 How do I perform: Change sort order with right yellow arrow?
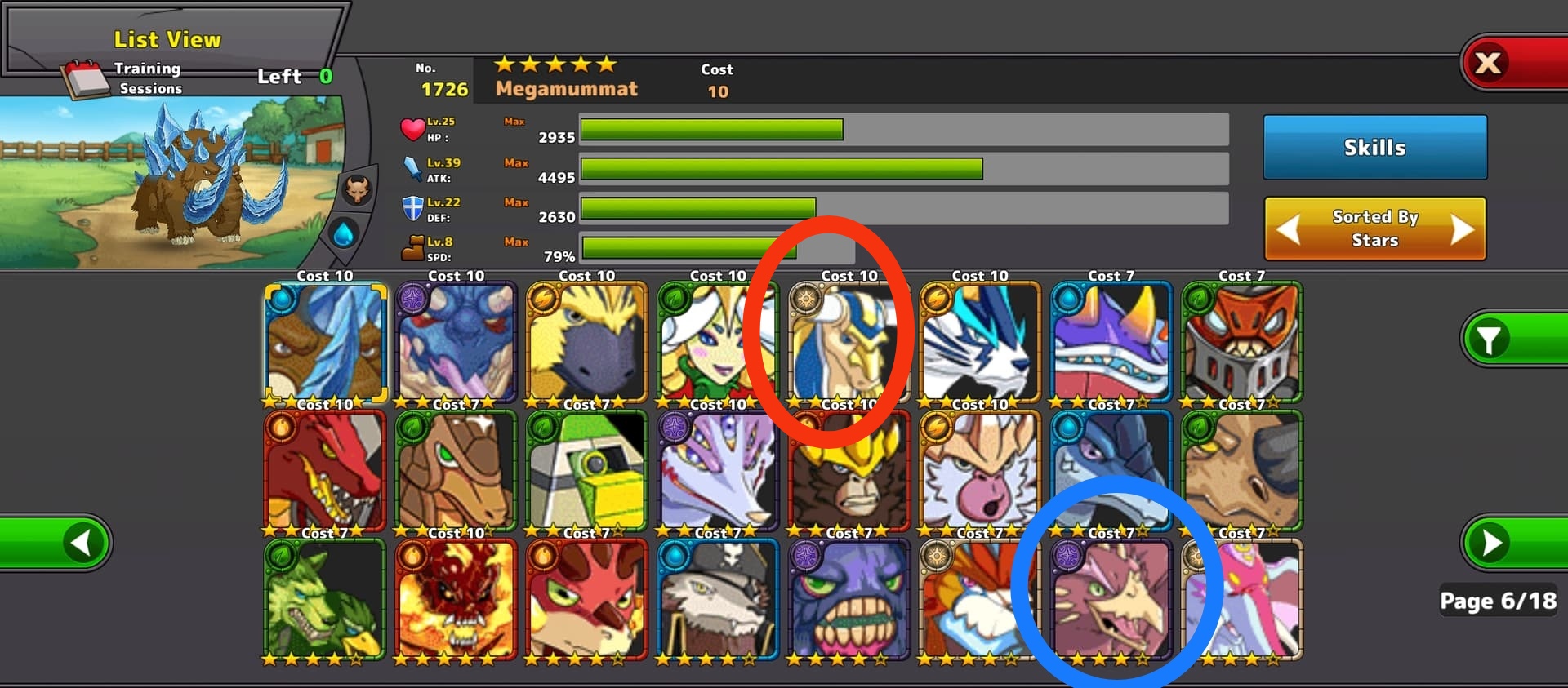tap(1462, 229)
